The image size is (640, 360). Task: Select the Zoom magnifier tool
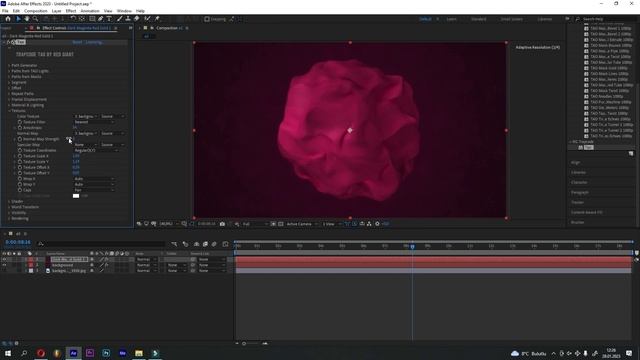pyautogui.click(x=36, y=19)
